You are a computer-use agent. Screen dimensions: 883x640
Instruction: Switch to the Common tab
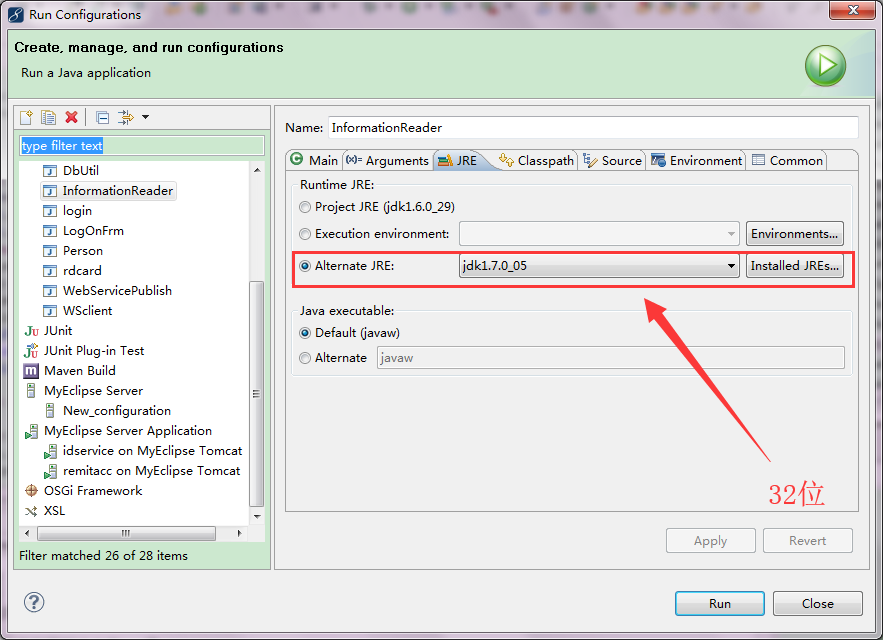click(788, 161)
